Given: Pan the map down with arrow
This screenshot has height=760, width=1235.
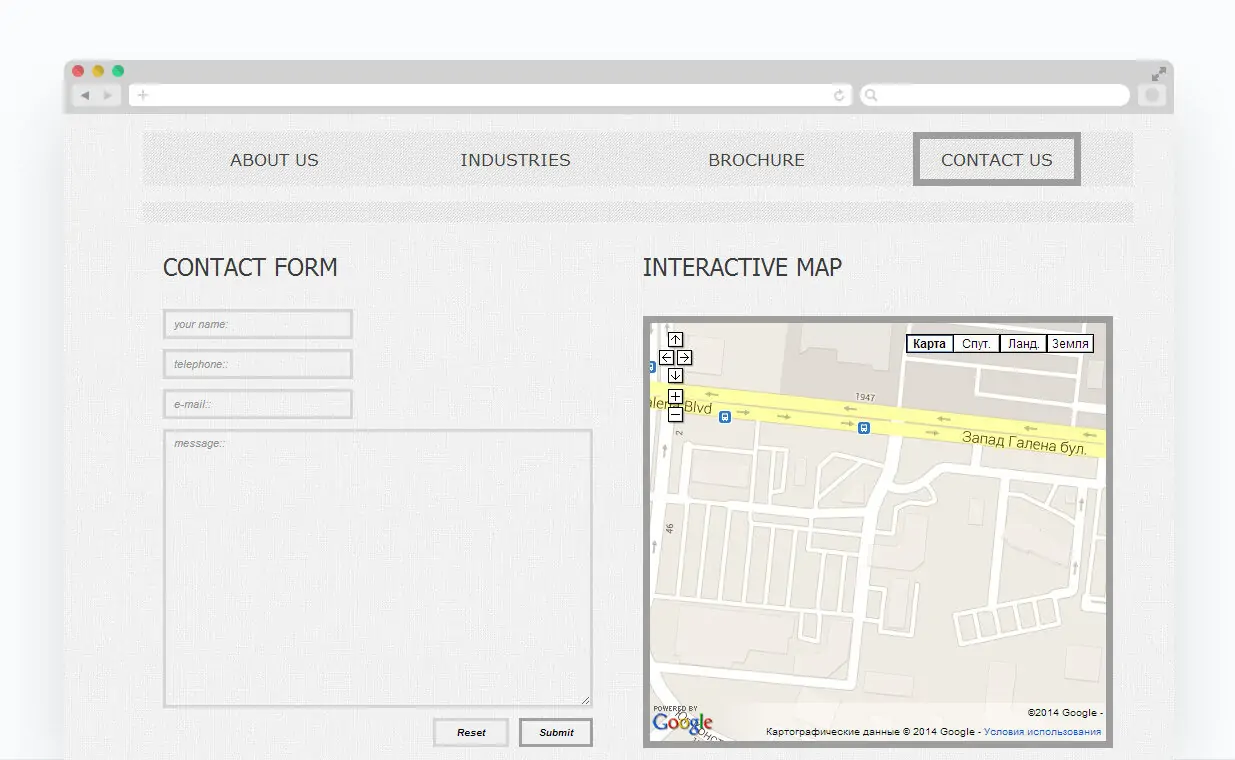Looking at the screenshot, I should [675, 376].
